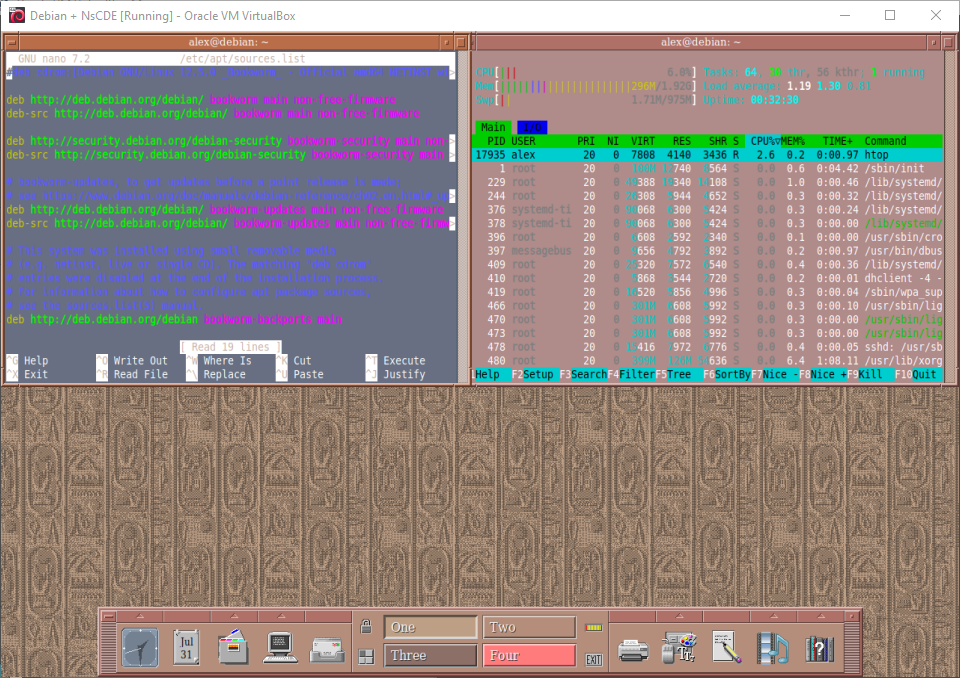
Task: Click the EXIT button in front panel
Action: pos(594,659)
